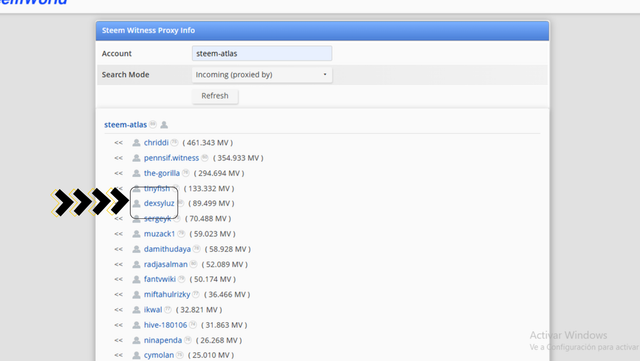Click the user icon beside miftahulrizky
640x361 pixels.
(x=136, y=294)
